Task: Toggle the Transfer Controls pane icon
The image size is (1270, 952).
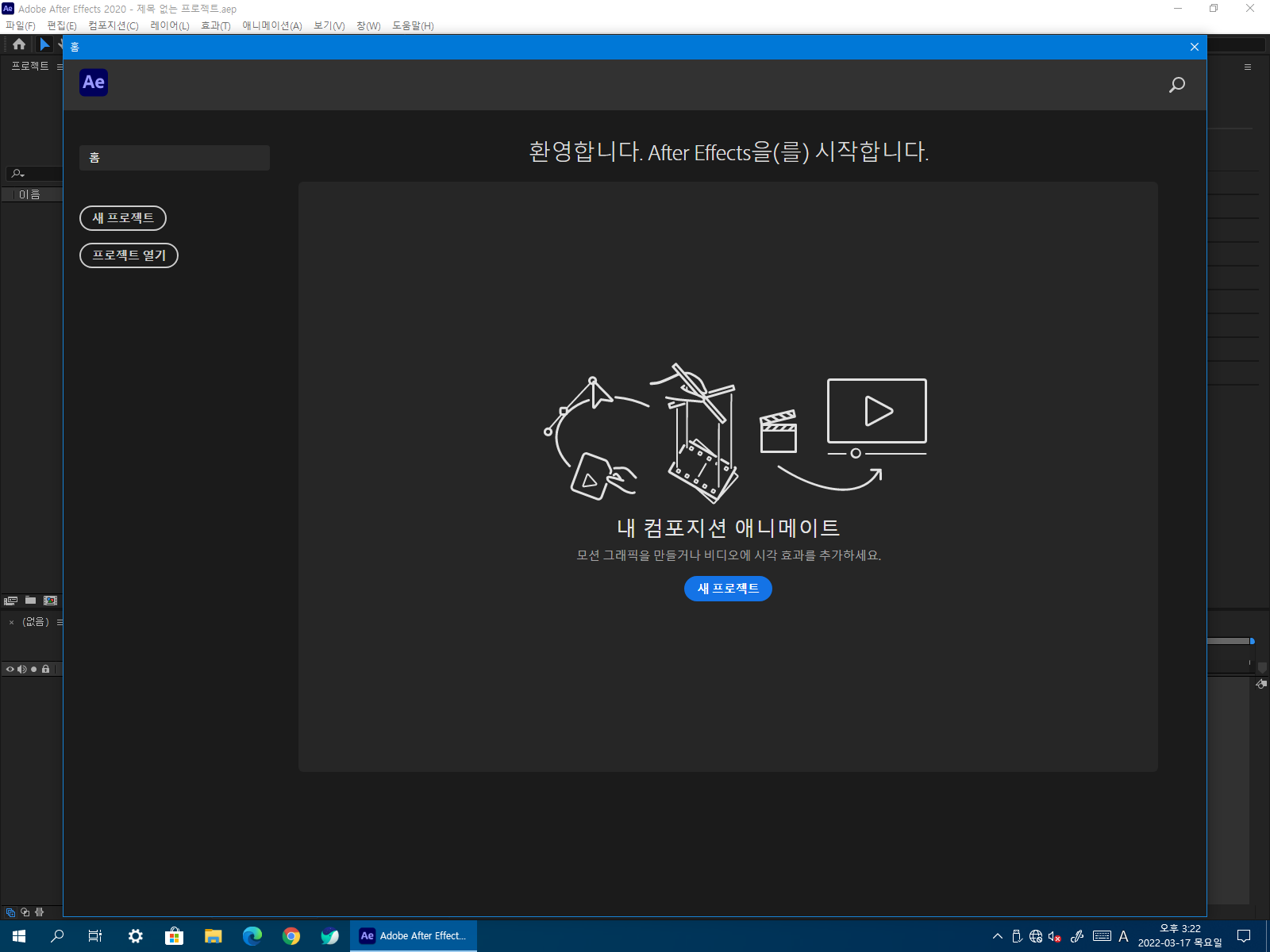Action: pyautogui.click(x=25, y=912)
